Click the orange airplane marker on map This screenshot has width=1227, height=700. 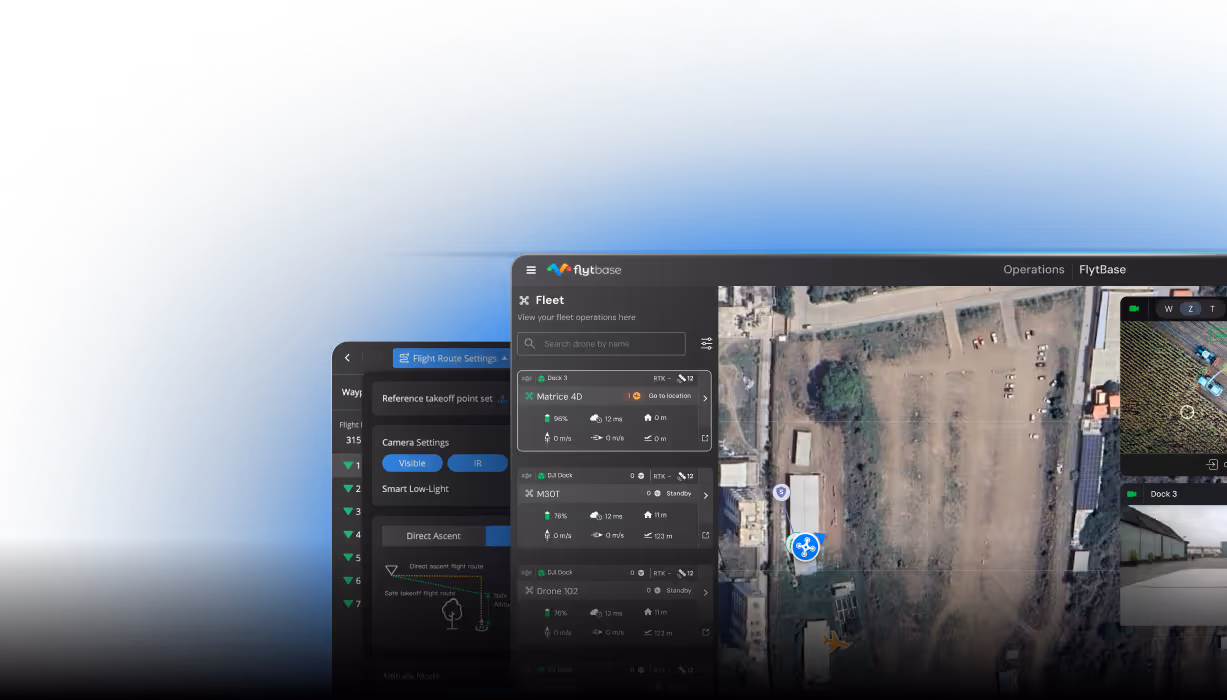837,642
